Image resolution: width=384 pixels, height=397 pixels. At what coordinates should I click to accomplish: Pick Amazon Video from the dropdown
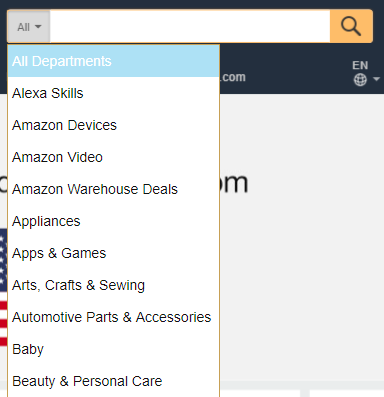[114, 157]
